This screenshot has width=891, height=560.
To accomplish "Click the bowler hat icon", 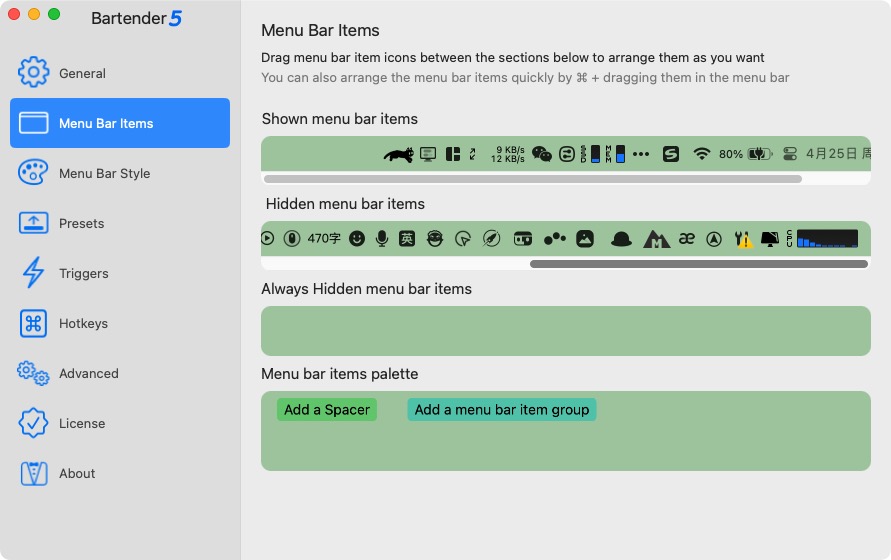I will pos(621,239).
